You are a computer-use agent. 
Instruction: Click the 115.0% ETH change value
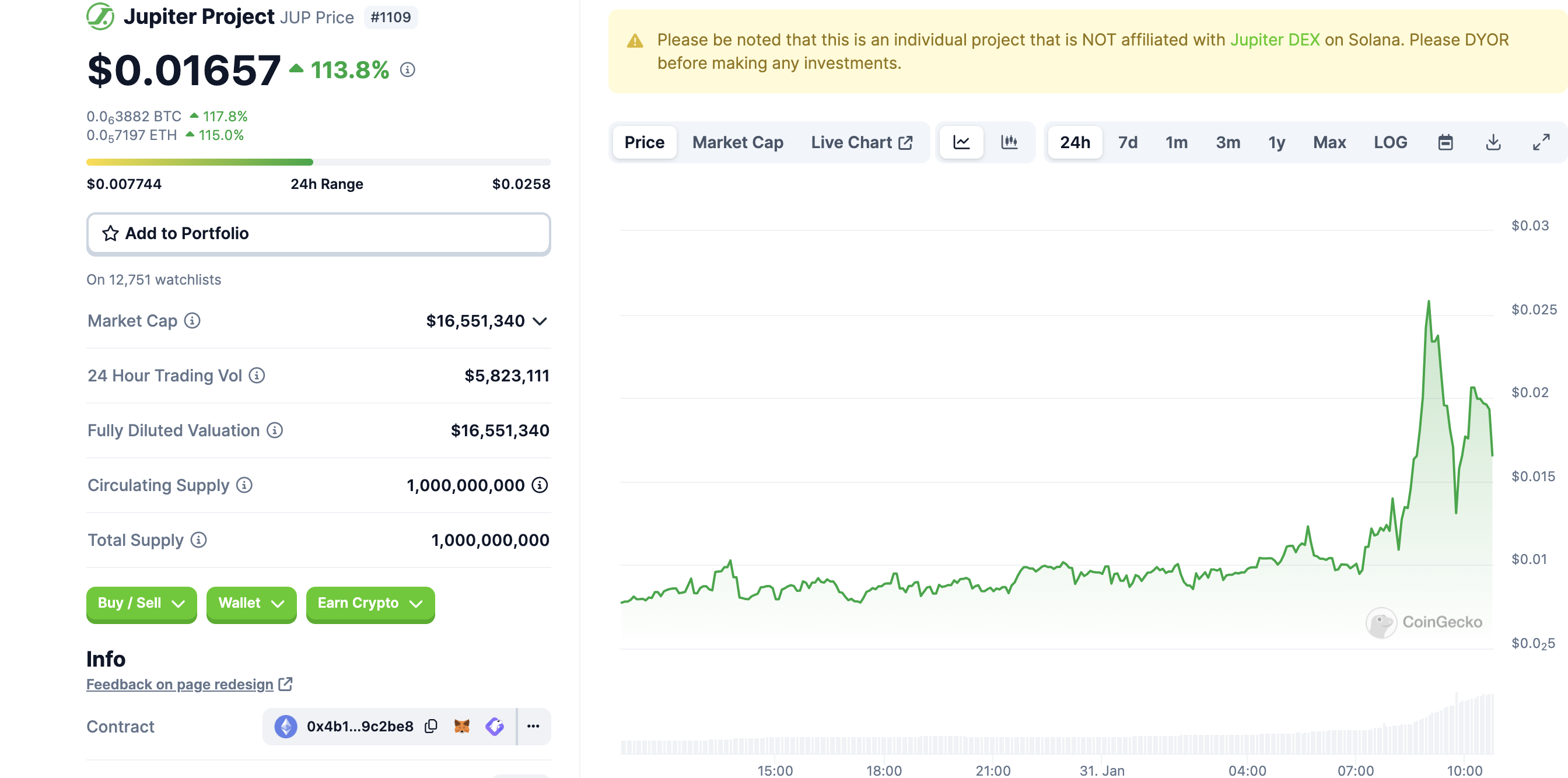tap(221, 135)
